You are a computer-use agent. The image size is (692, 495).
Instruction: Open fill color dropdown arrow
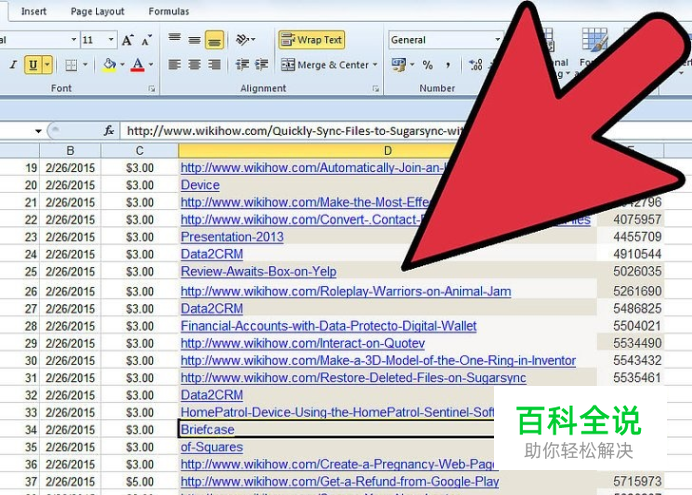(x=122, y=65)
